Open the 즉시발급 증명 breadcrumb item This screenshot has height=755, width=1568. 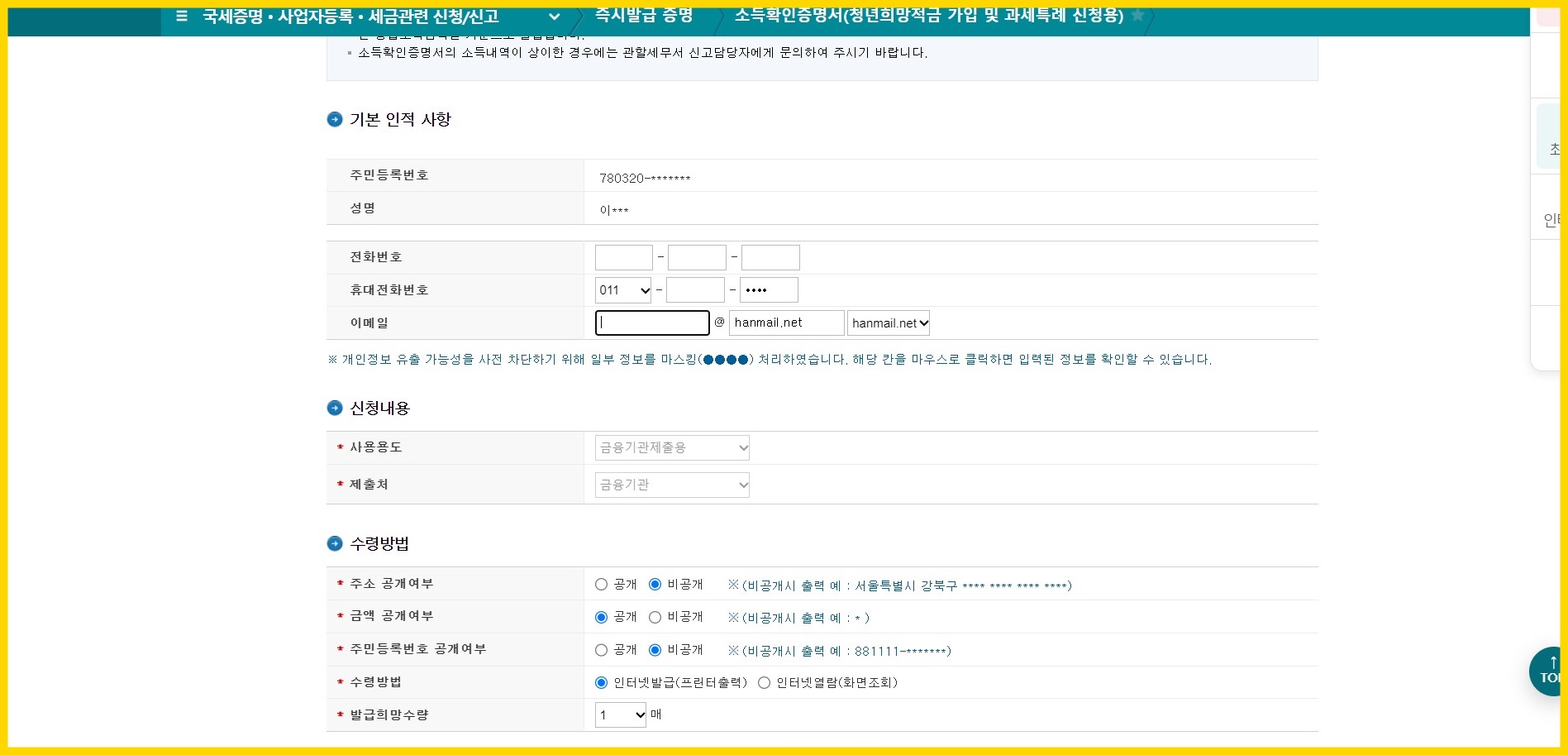click(x=644, y=15)
